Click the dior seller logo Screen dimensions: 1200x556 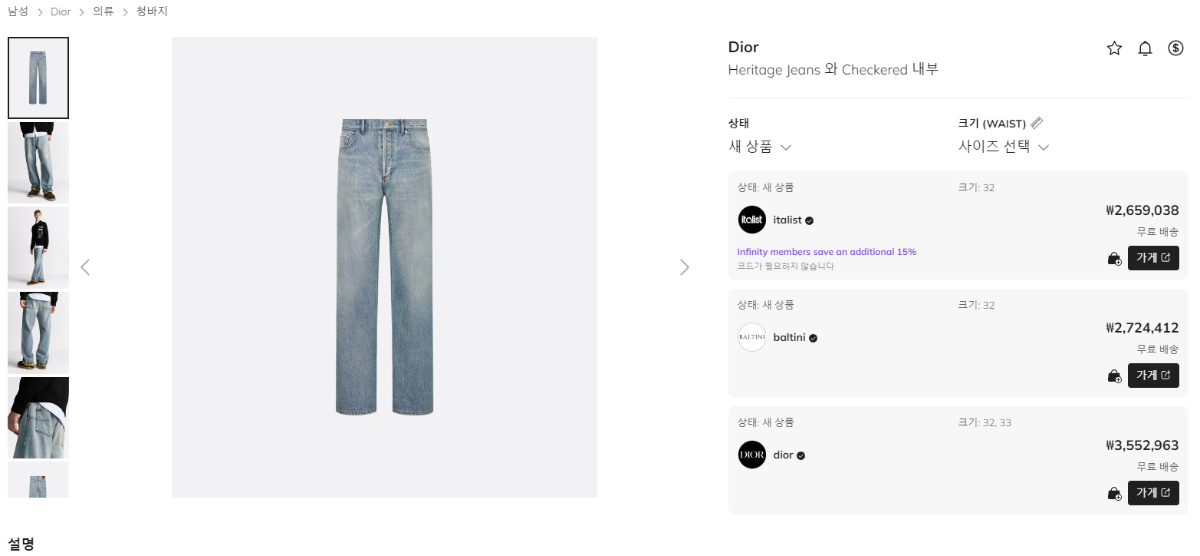click(752, 455)
